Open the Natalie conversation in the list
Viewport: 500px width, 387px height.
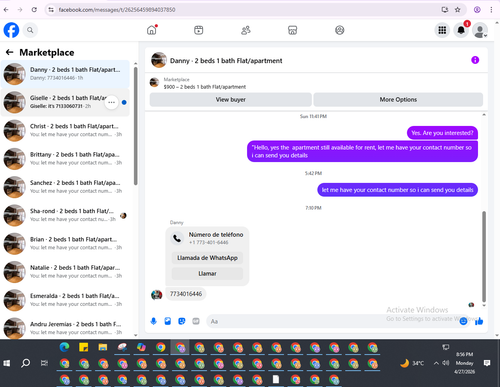click(65, 272)
